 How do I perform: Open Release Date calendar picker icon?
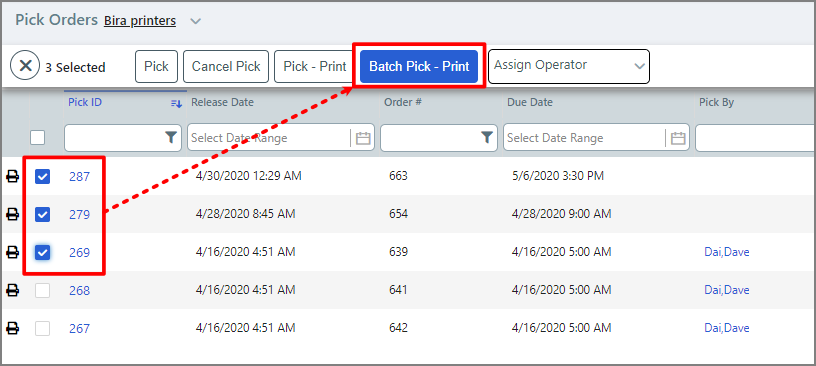(363, 138)
